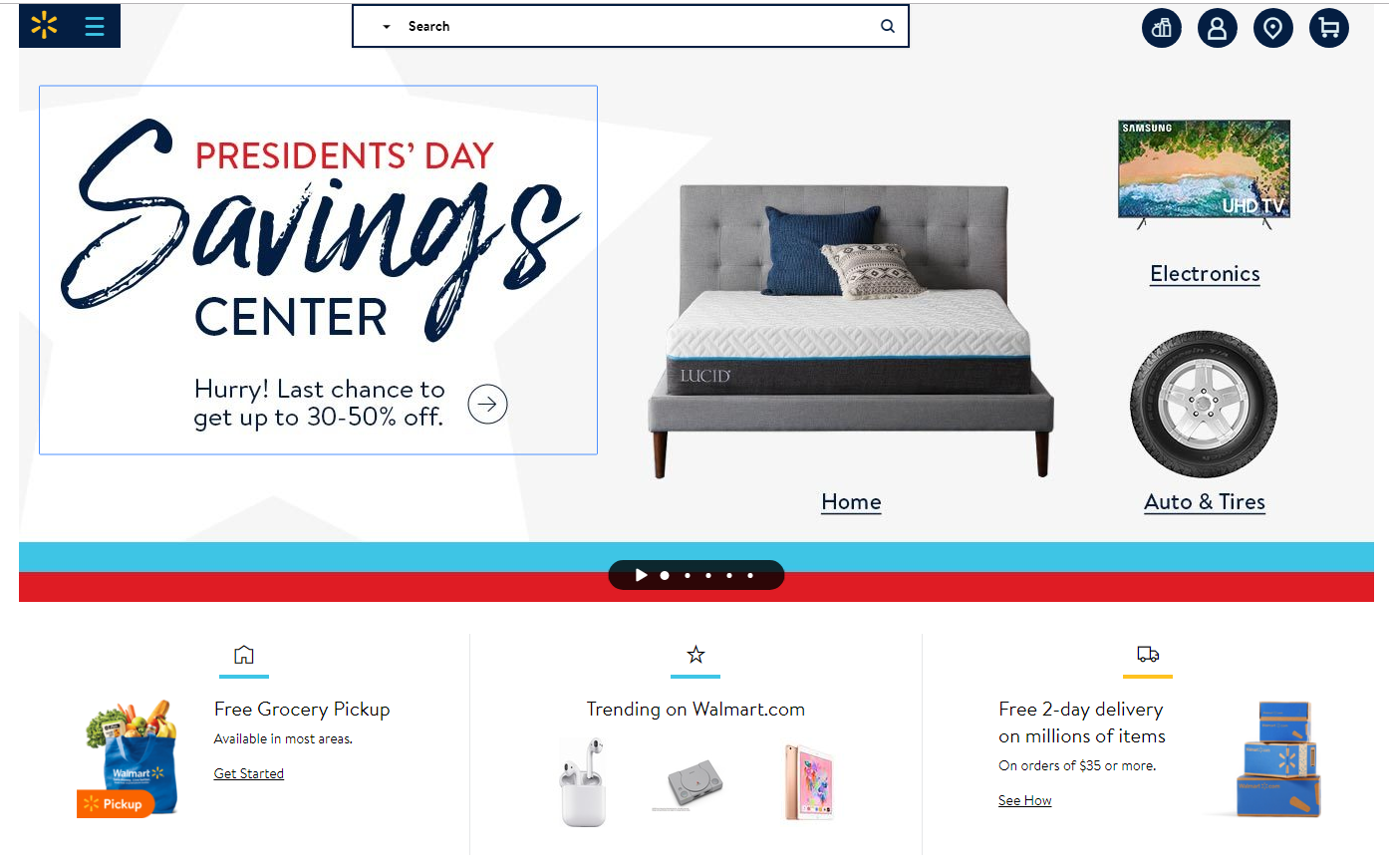Jump to the last carousel dot
The height and width of the screenshot is (868, 1389).
[750, 575]
